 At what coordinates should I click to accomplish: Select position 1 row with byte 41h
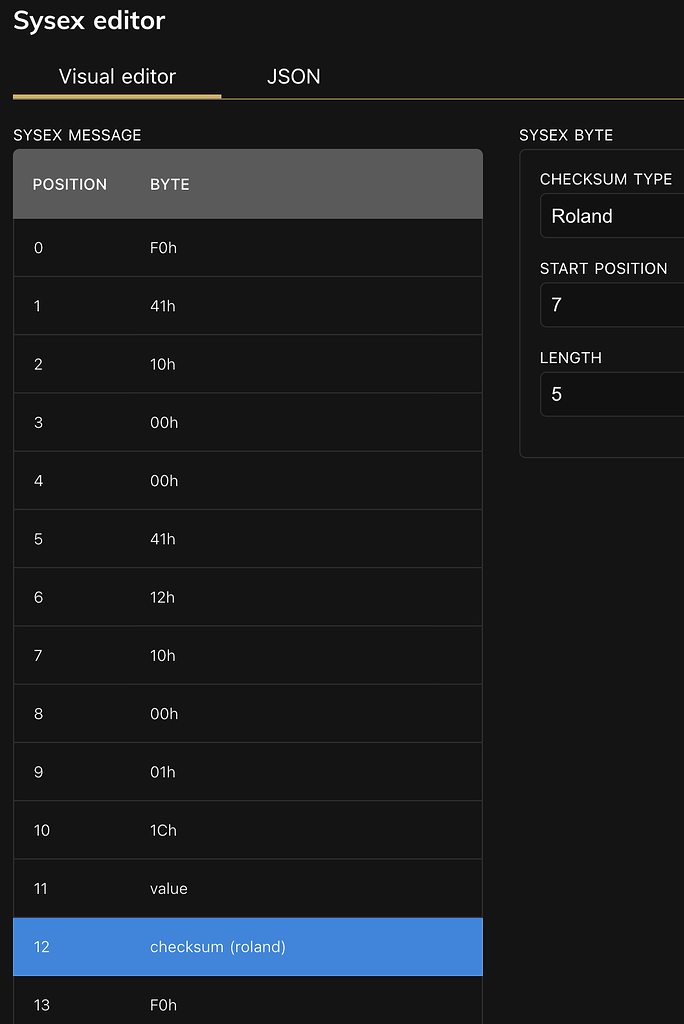(247, 306)
